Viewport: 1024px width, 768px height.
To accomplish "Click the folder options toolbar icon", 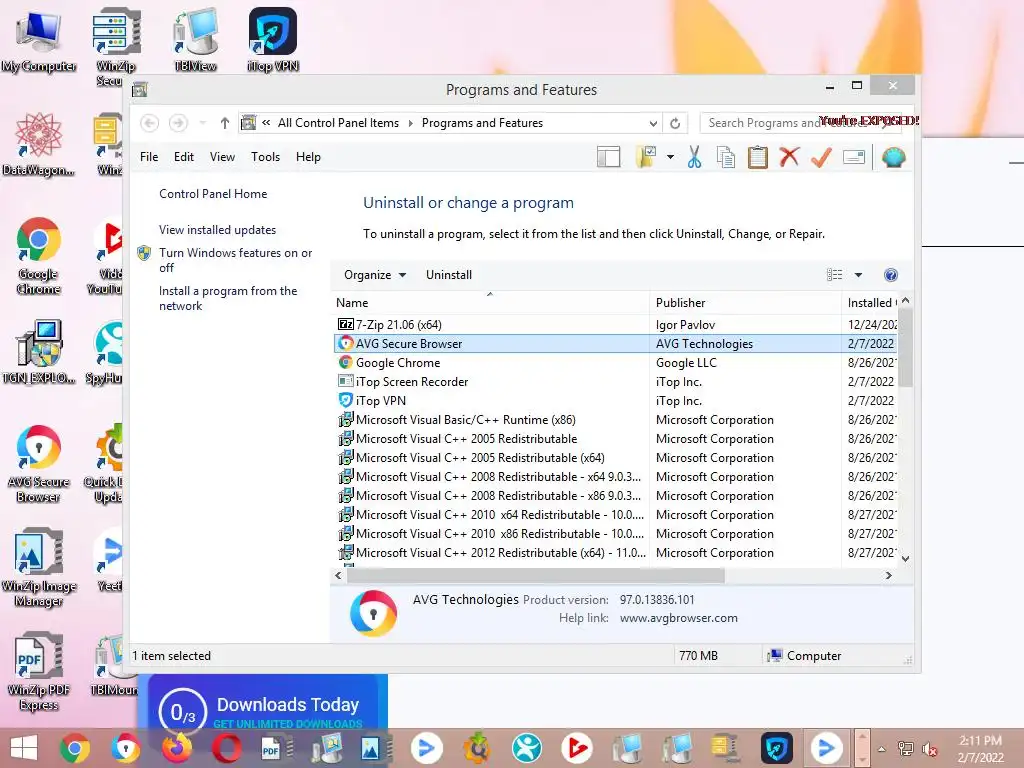I will pos(647,157).
